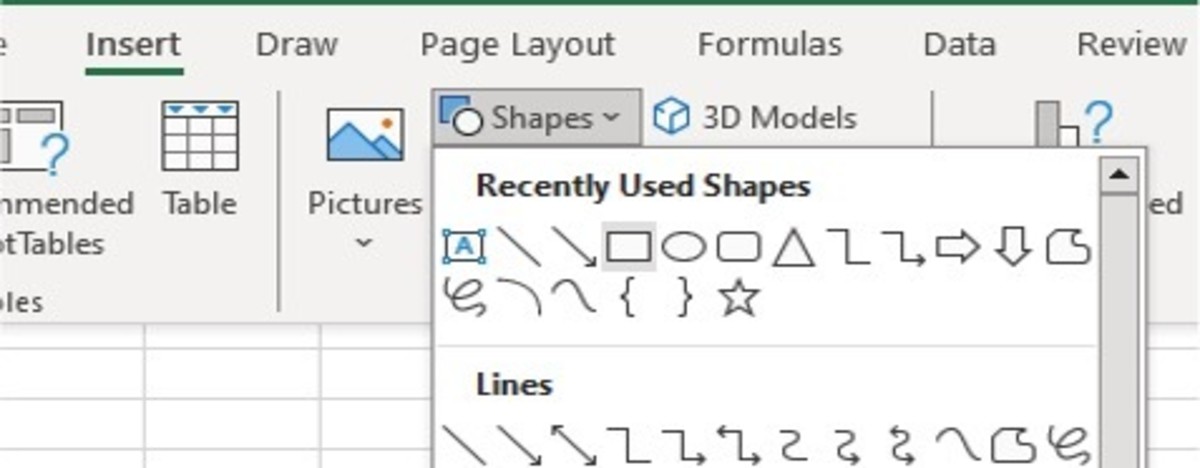Select the Right Arrow block shape
This screenshot has height=468, width=1200.
click(x=957, y=246)
